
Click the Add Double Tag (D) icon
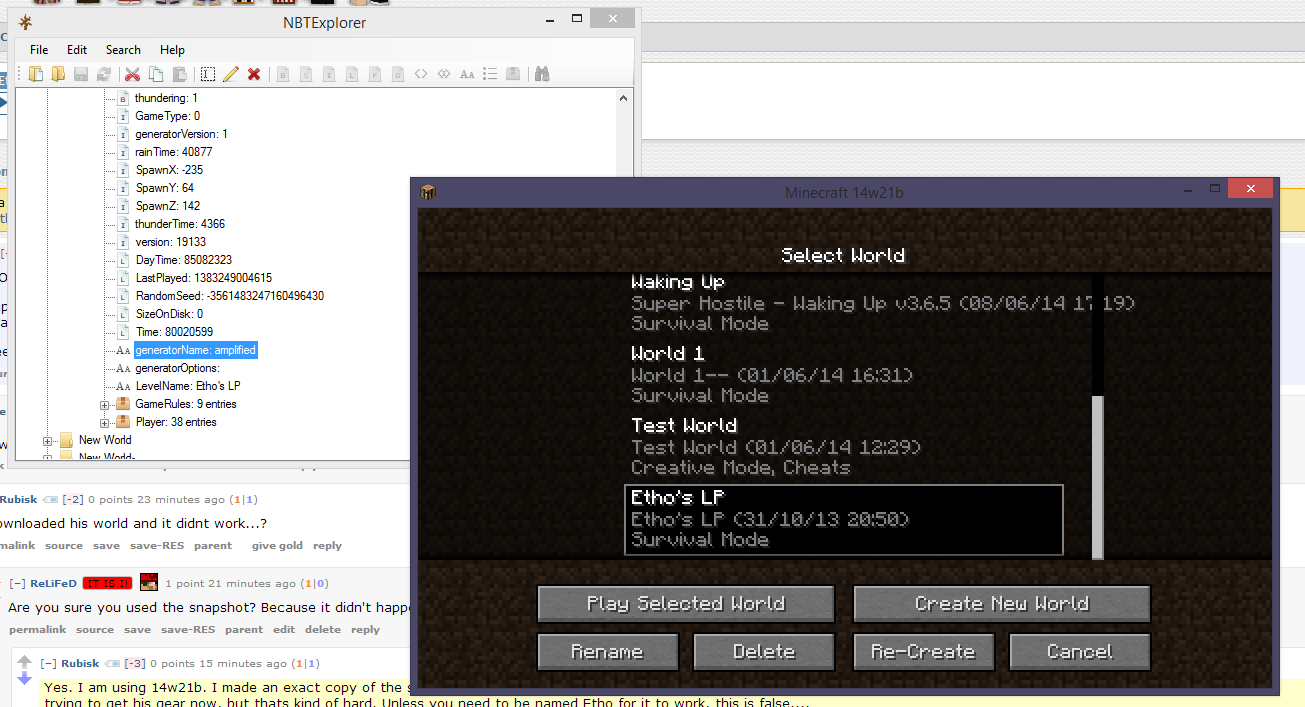point(398,74)
